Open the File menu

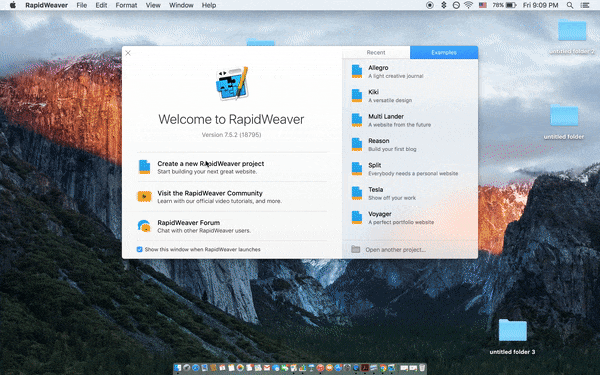tap(82, 5)
